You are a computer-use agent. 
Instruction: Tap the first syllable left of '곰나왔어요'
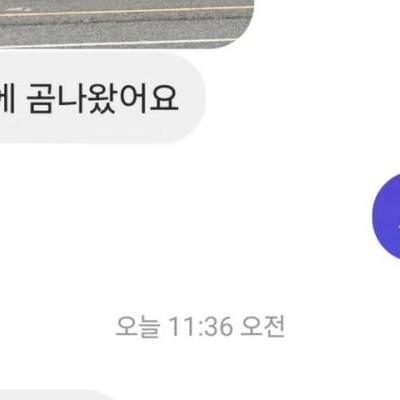tap(7, 98)
